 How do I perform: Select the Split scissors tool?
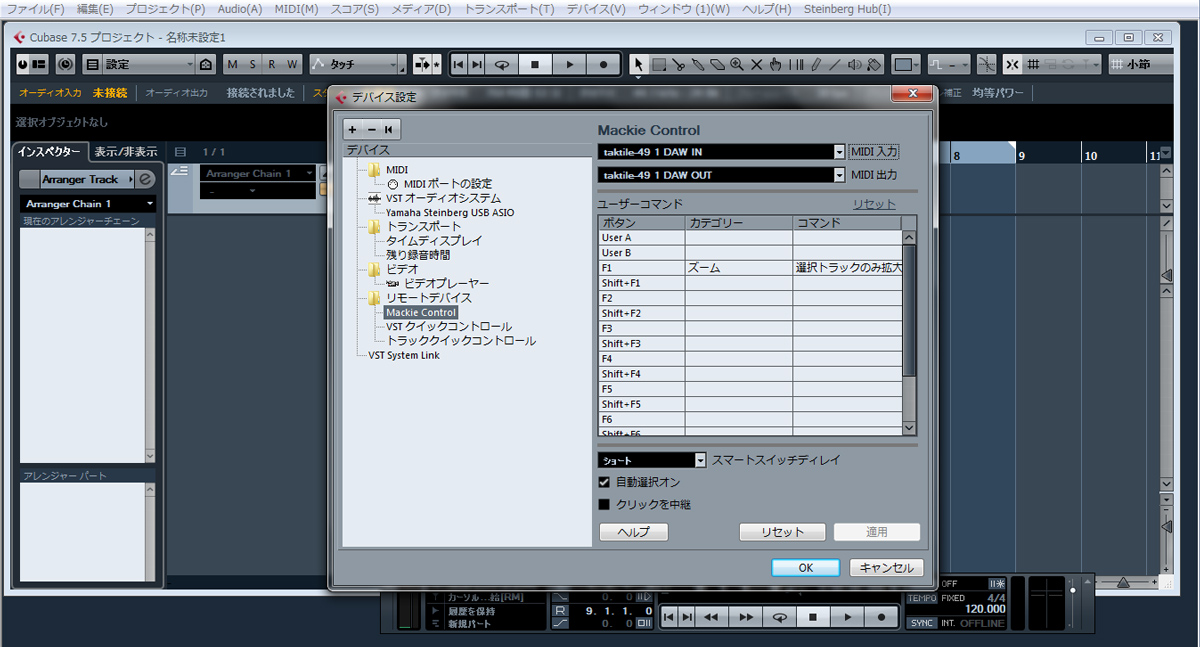pyautogui.click(x=678, y=64)
